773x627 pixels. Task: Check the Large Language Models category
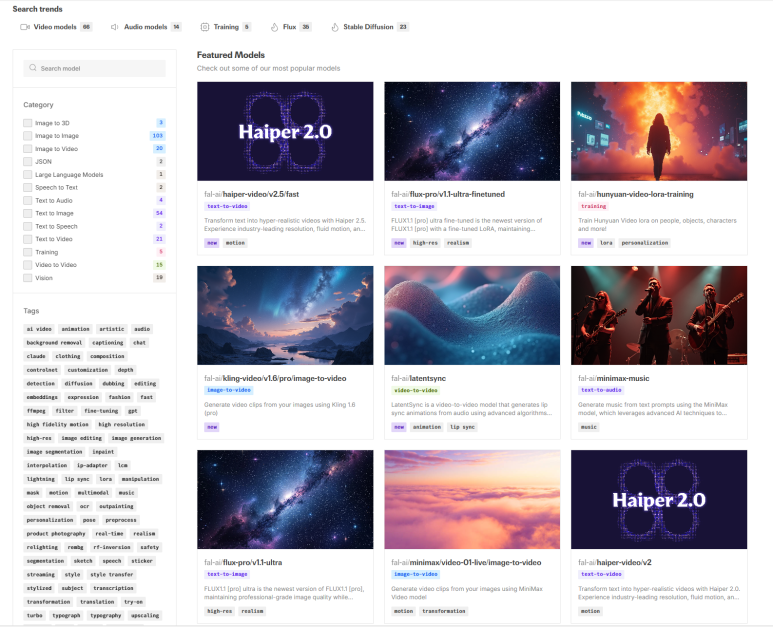pyautogui.click(x=28, y=174)
